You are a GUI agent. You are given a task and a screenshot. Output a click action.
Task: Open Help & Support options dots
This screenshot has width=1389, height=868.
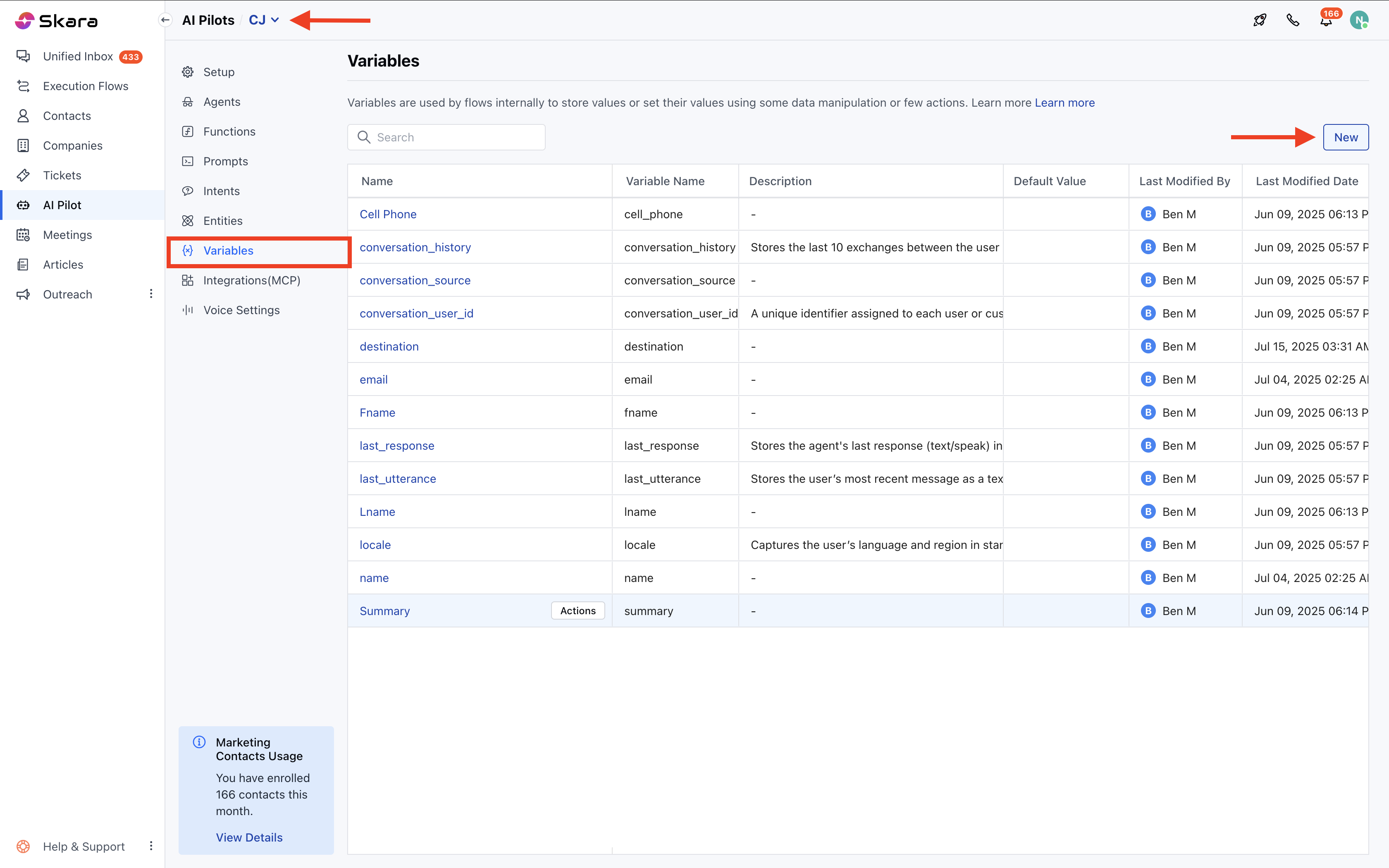click(151, 846)
